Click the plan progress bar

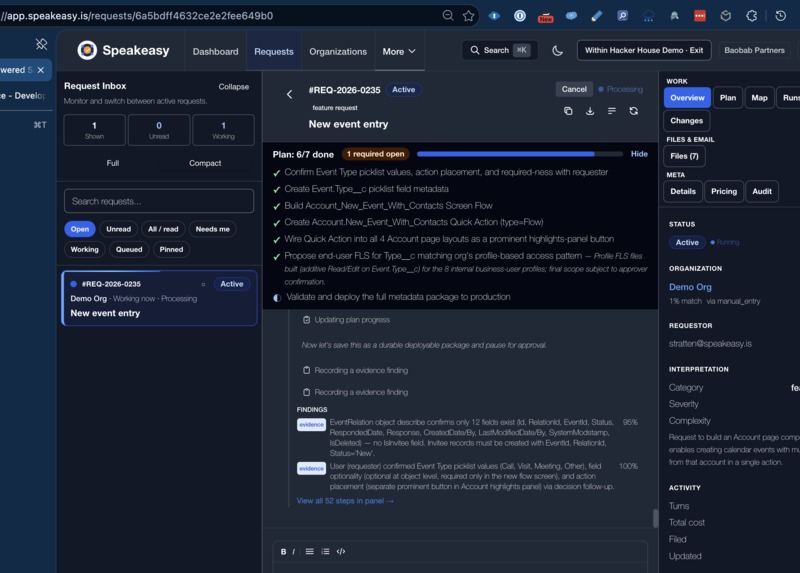tap(519, 154)
